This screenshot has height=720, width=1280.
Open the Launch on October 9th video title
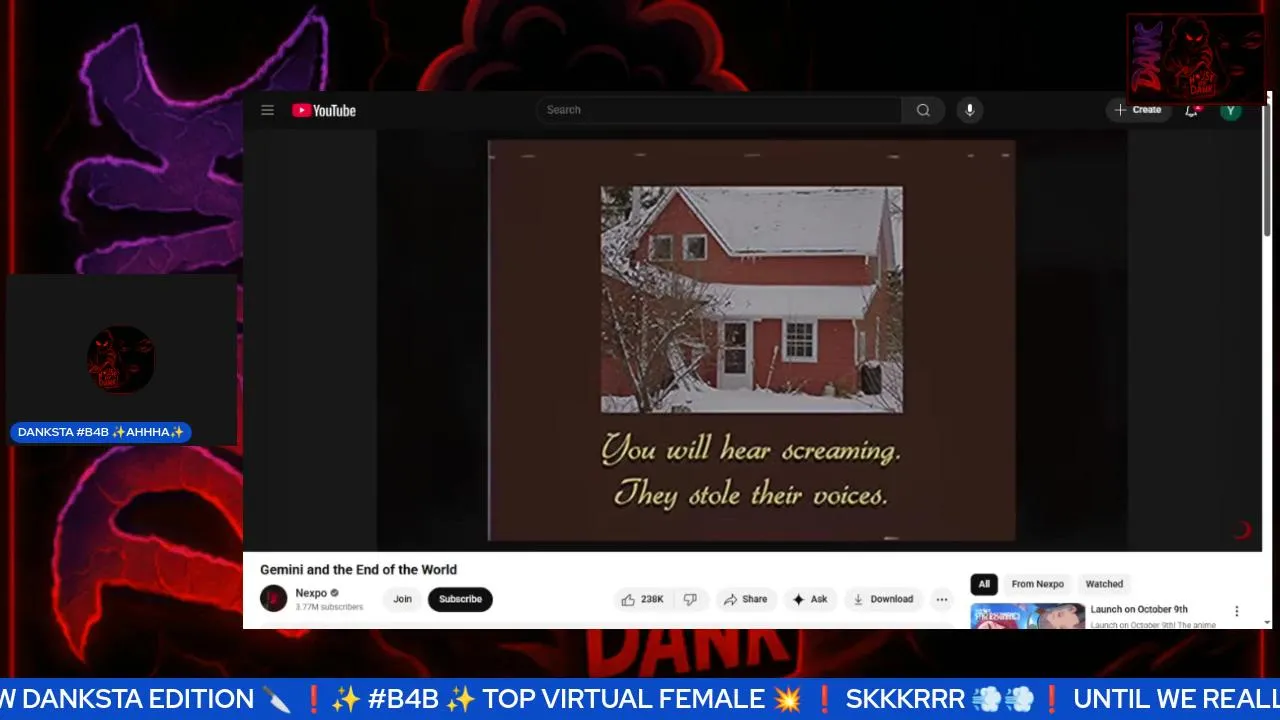[x=1139, y=609]
